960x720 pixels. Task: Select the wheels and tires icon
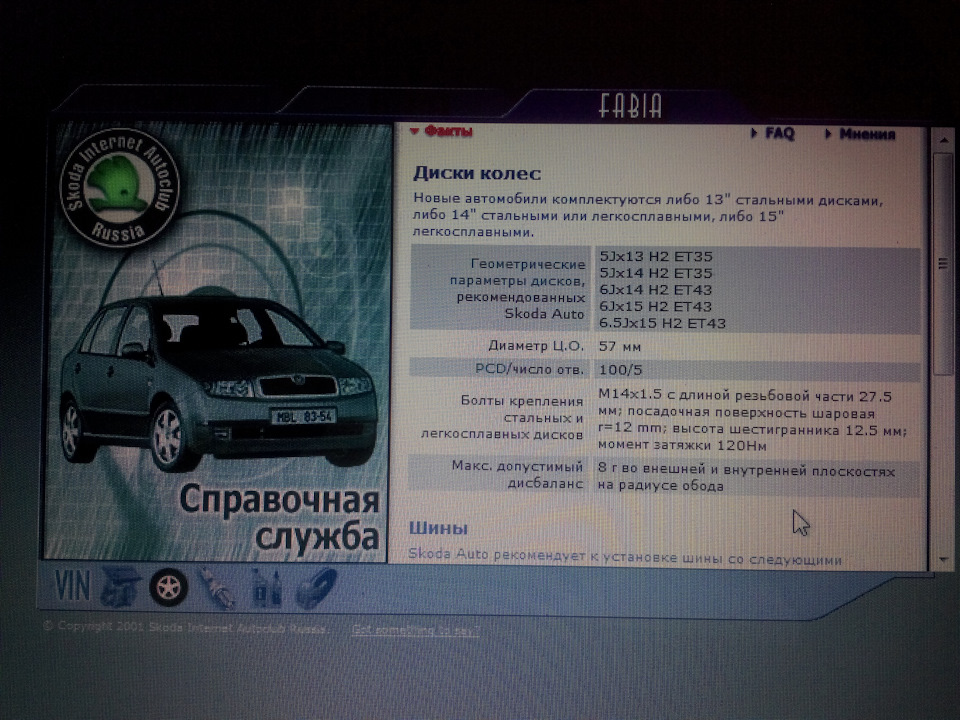pyautogui.click(x=168, y=588)
